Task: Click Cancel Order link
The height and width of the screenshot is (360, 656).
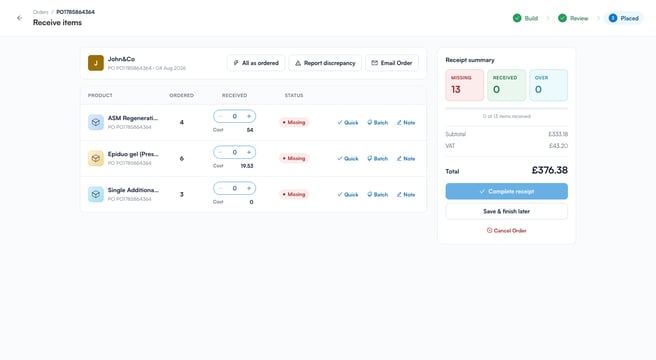Action: [x=507, y=231]
